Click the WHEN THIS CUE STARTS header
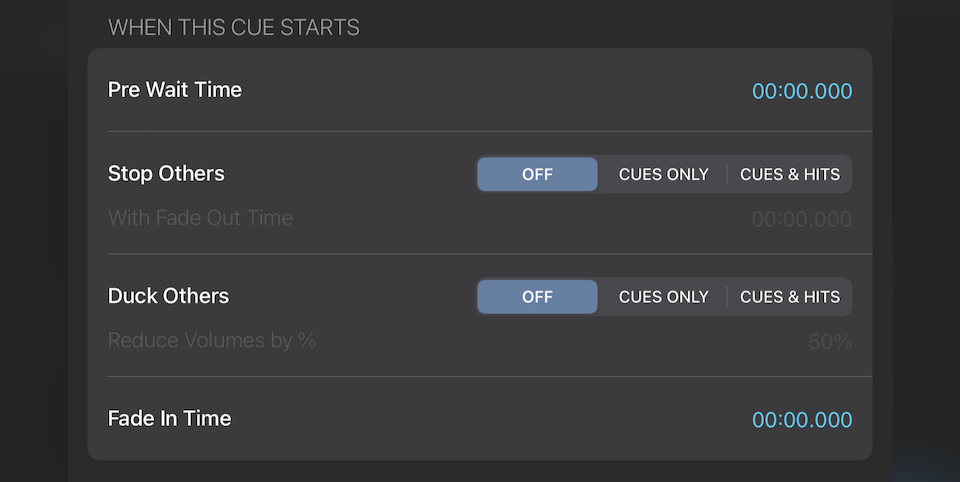Viewport: 960px width, 482px height. pyautogui.click(x=234, y=27)
